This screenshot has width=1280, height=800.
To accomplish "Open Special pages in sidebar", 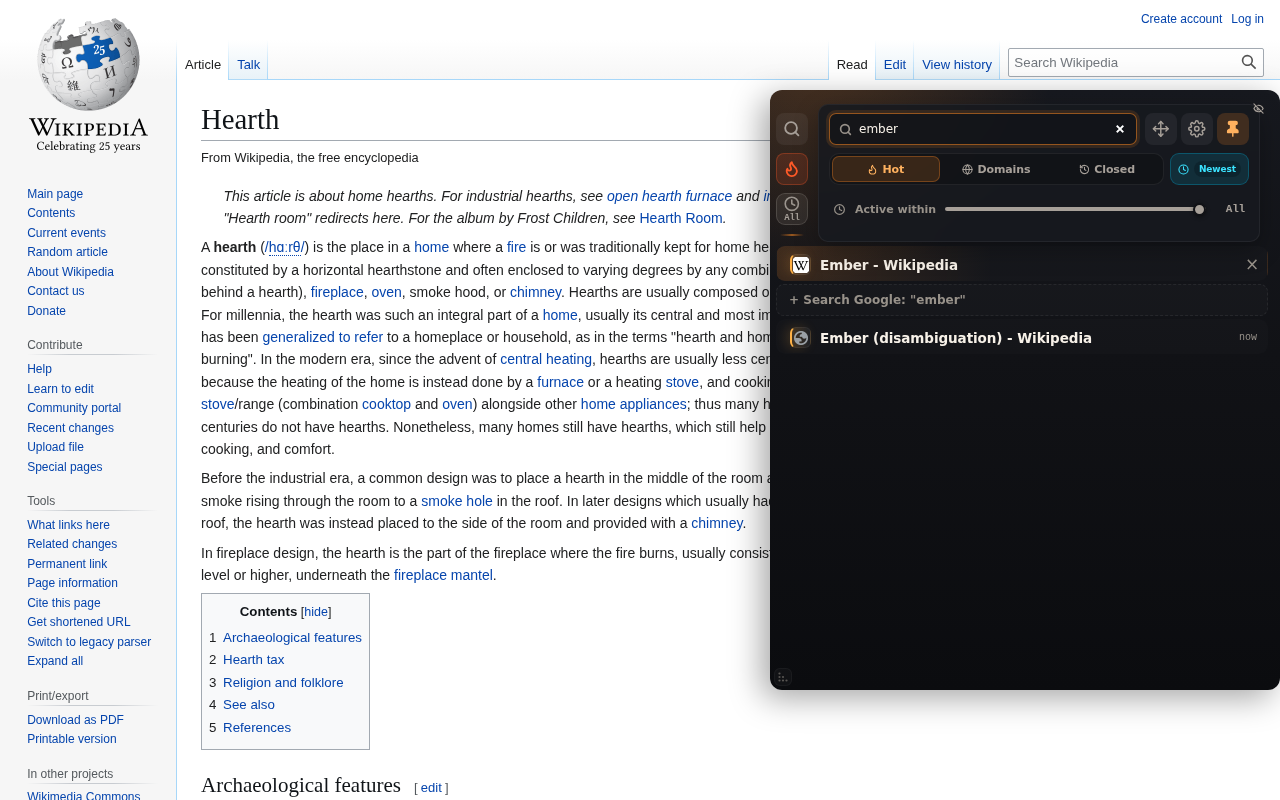I will pos(64,467).
